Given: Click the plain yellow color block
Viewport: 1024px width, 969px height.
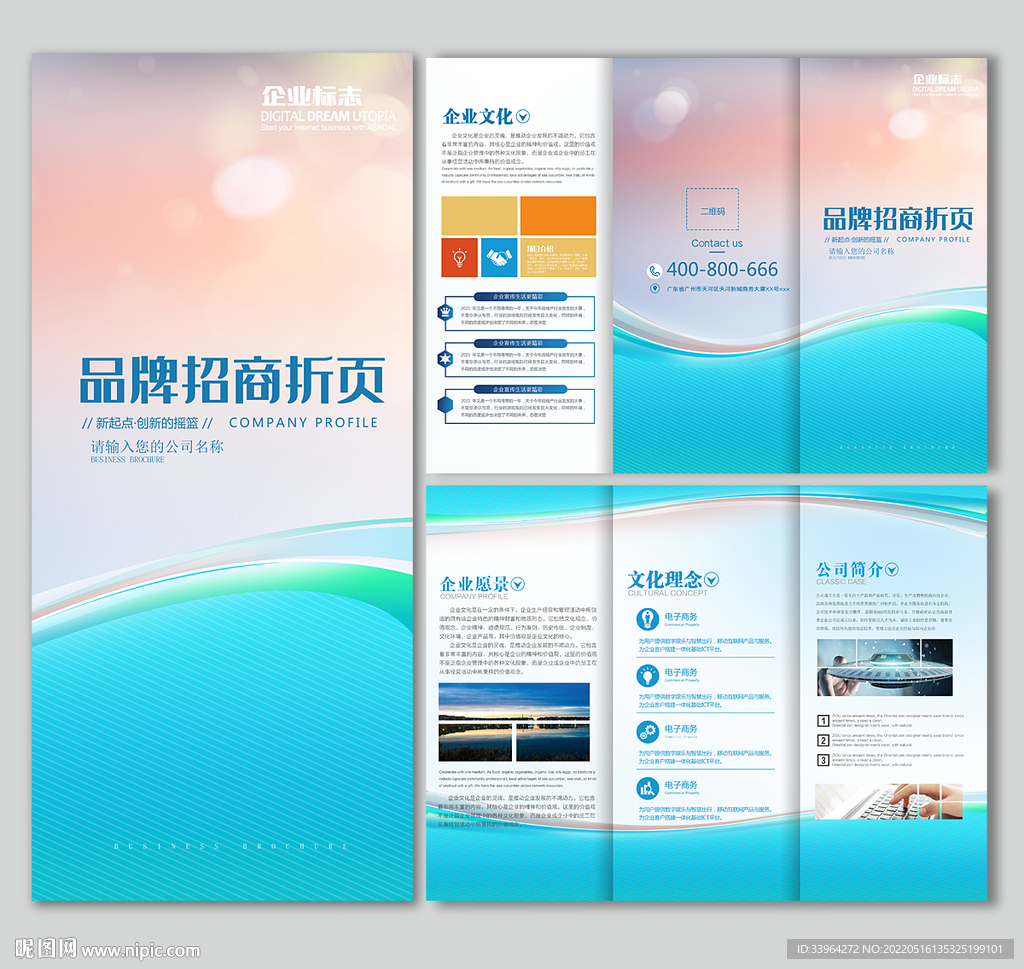Looking at the screenshot, I should tap(479, 215).
